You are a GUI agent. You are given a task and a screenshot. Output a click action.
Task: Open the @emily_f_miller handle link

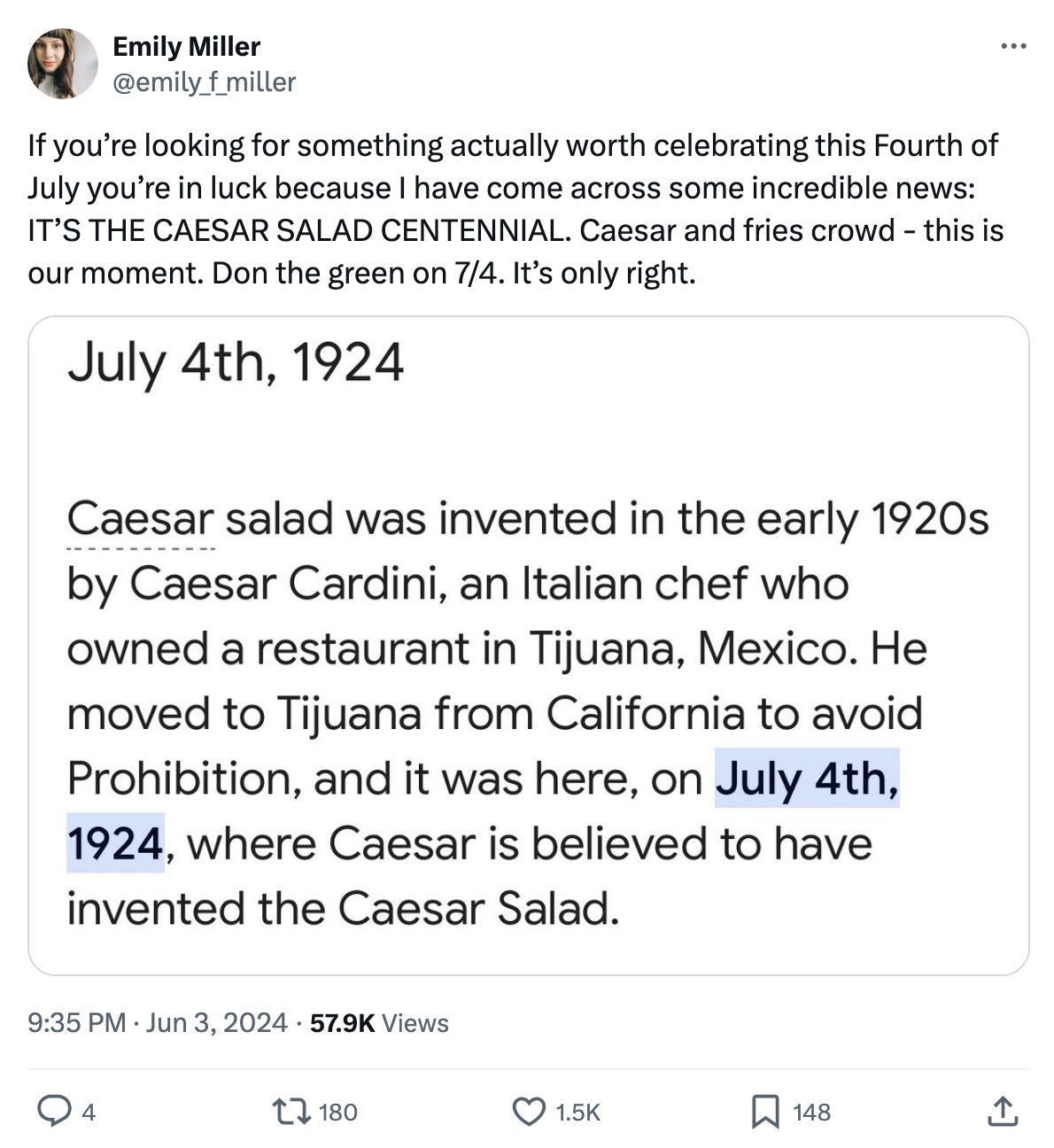204,82
